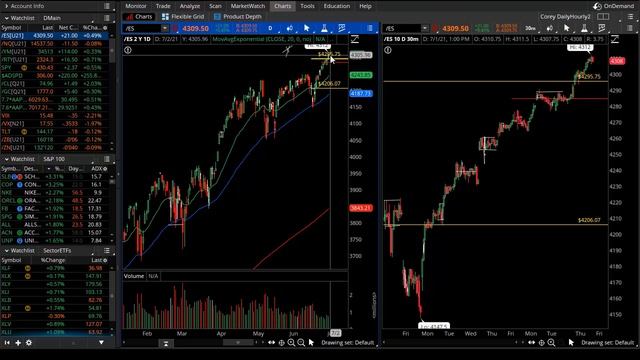Viewport: 640px width, 360px height.
Task: Open left chart patterns icon
Action: point(342,28)
